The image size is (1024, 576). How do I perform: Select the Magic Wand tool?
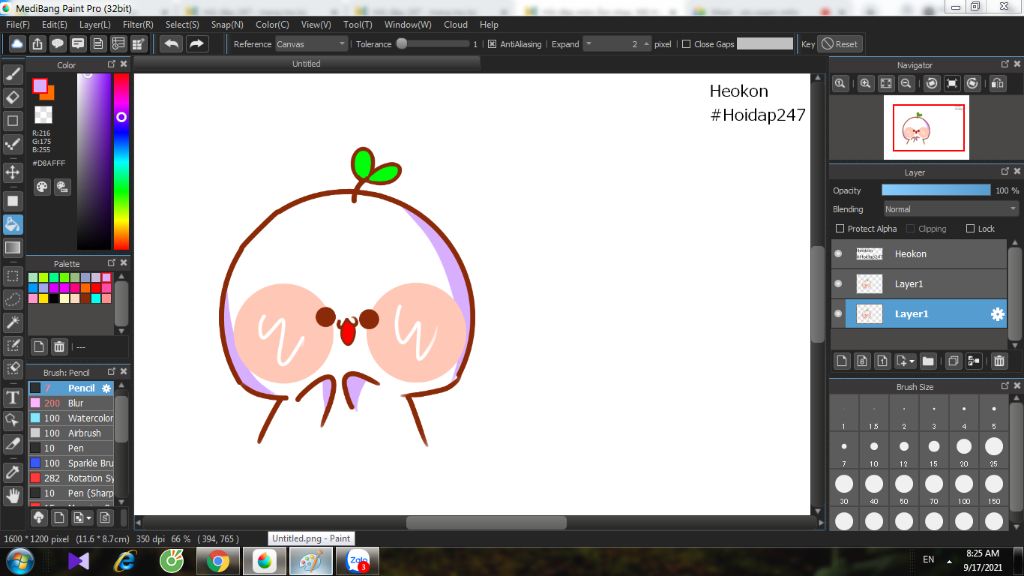12,323
